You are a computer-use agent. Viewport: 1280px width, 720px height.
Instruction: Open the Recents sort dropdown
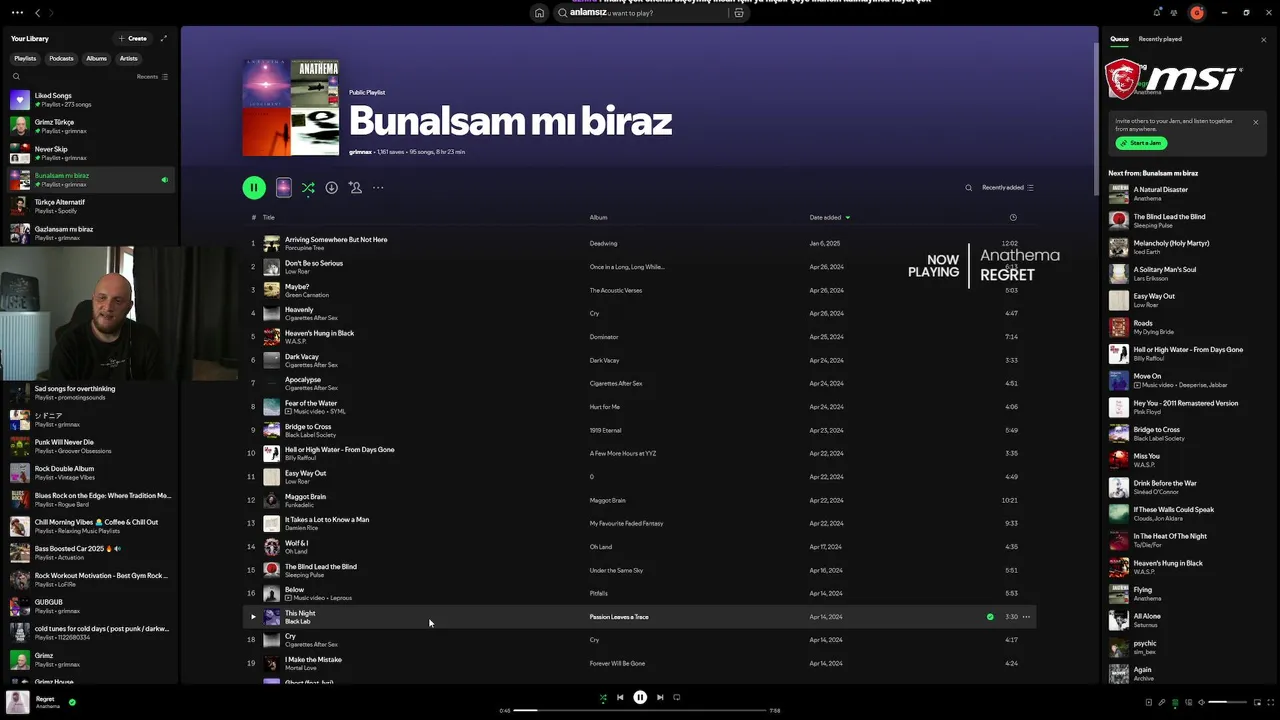152,76
